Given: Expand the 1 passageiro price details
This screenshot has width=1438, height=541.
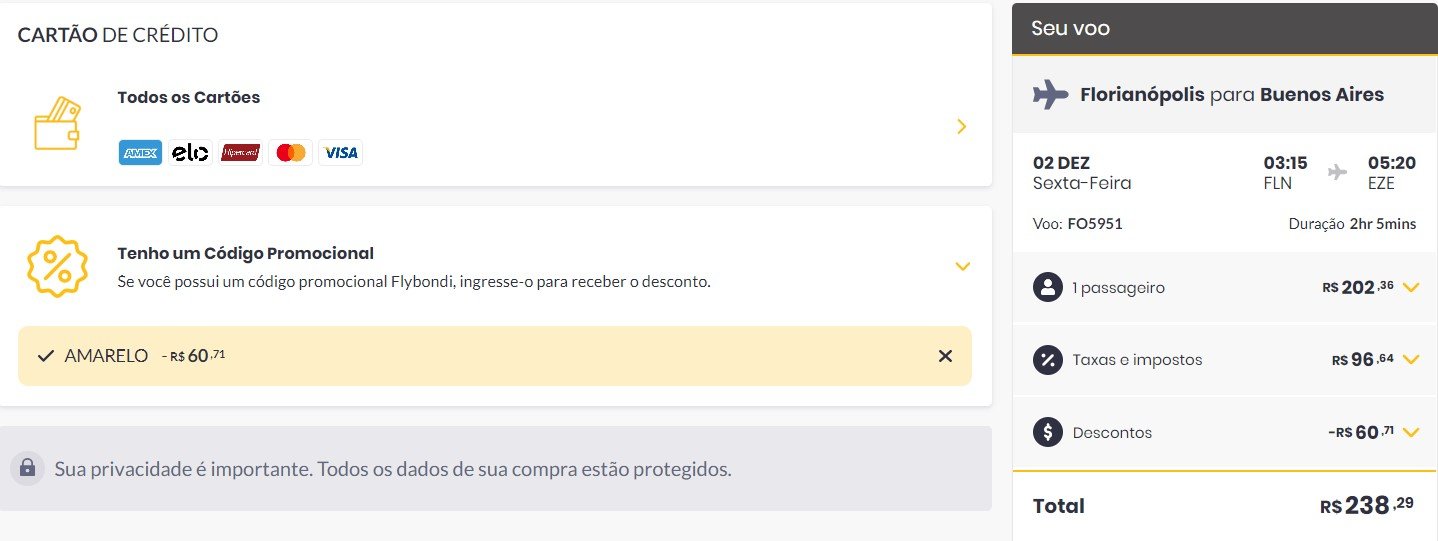Looking at the screenshot, I should point(1411,287).
